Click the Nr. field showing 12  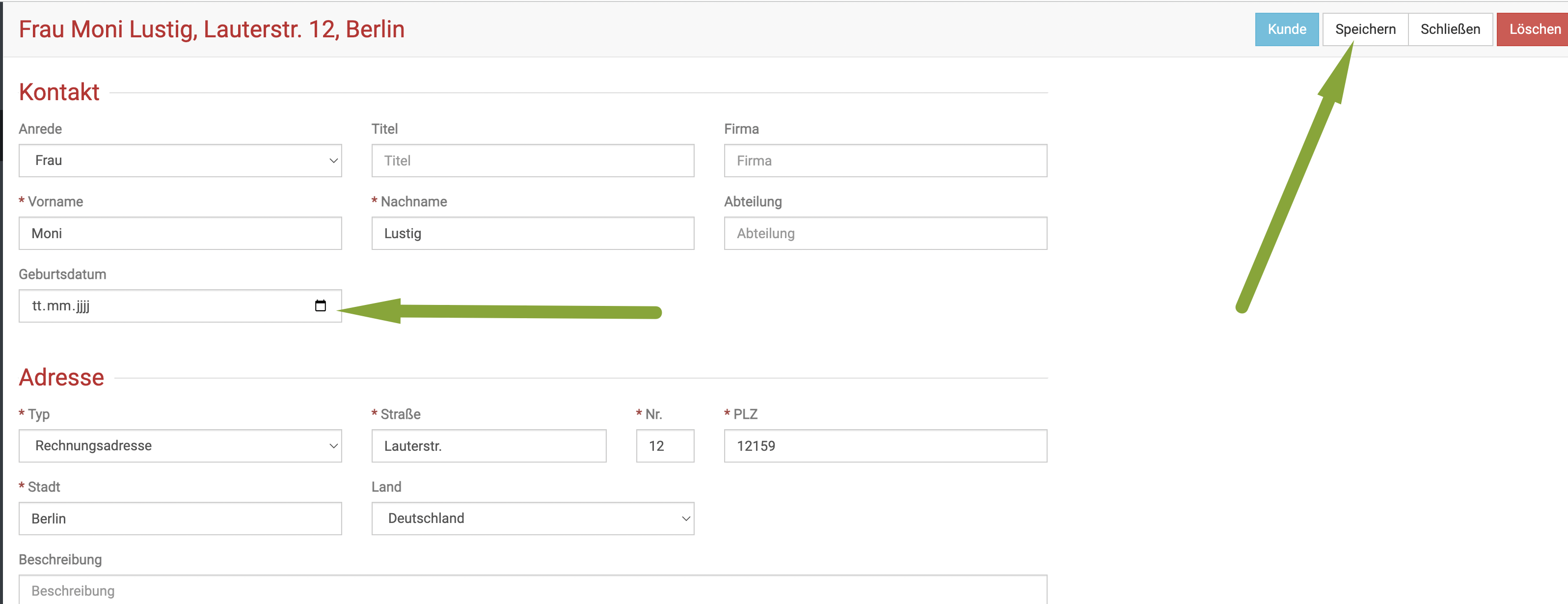(x=665, y=446)
